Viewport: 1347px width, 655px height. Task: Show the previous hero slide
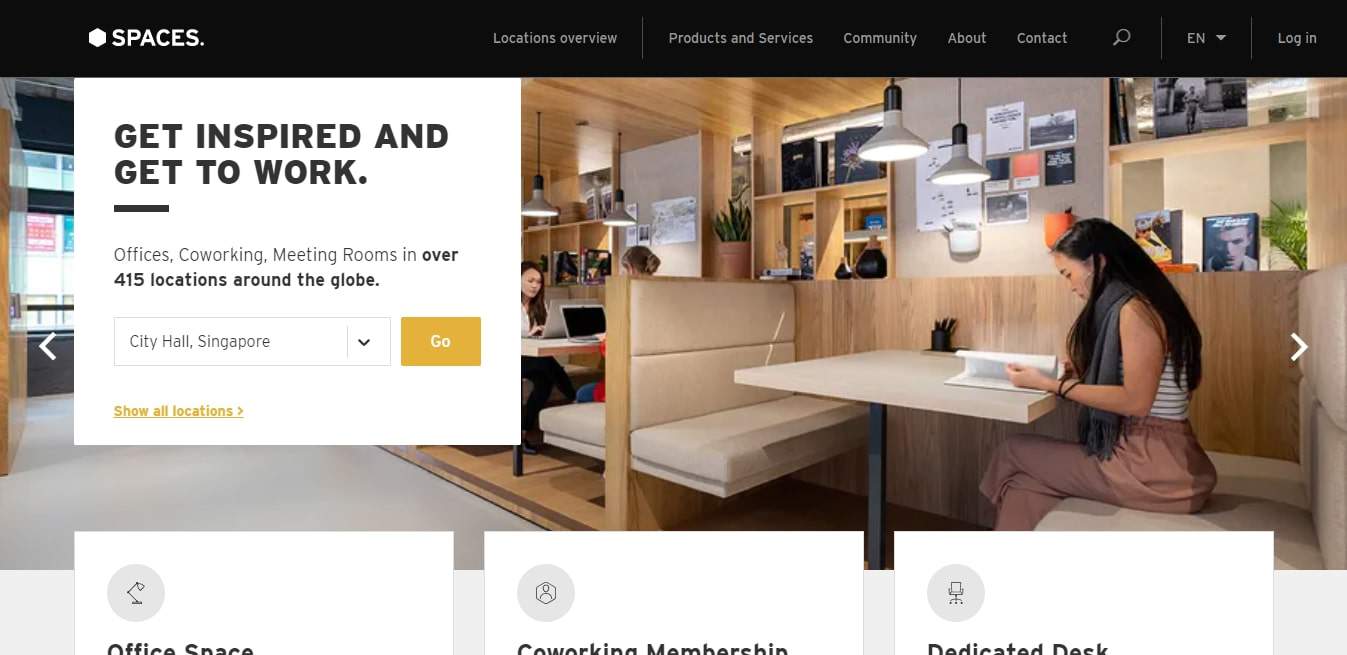[47, 346]
